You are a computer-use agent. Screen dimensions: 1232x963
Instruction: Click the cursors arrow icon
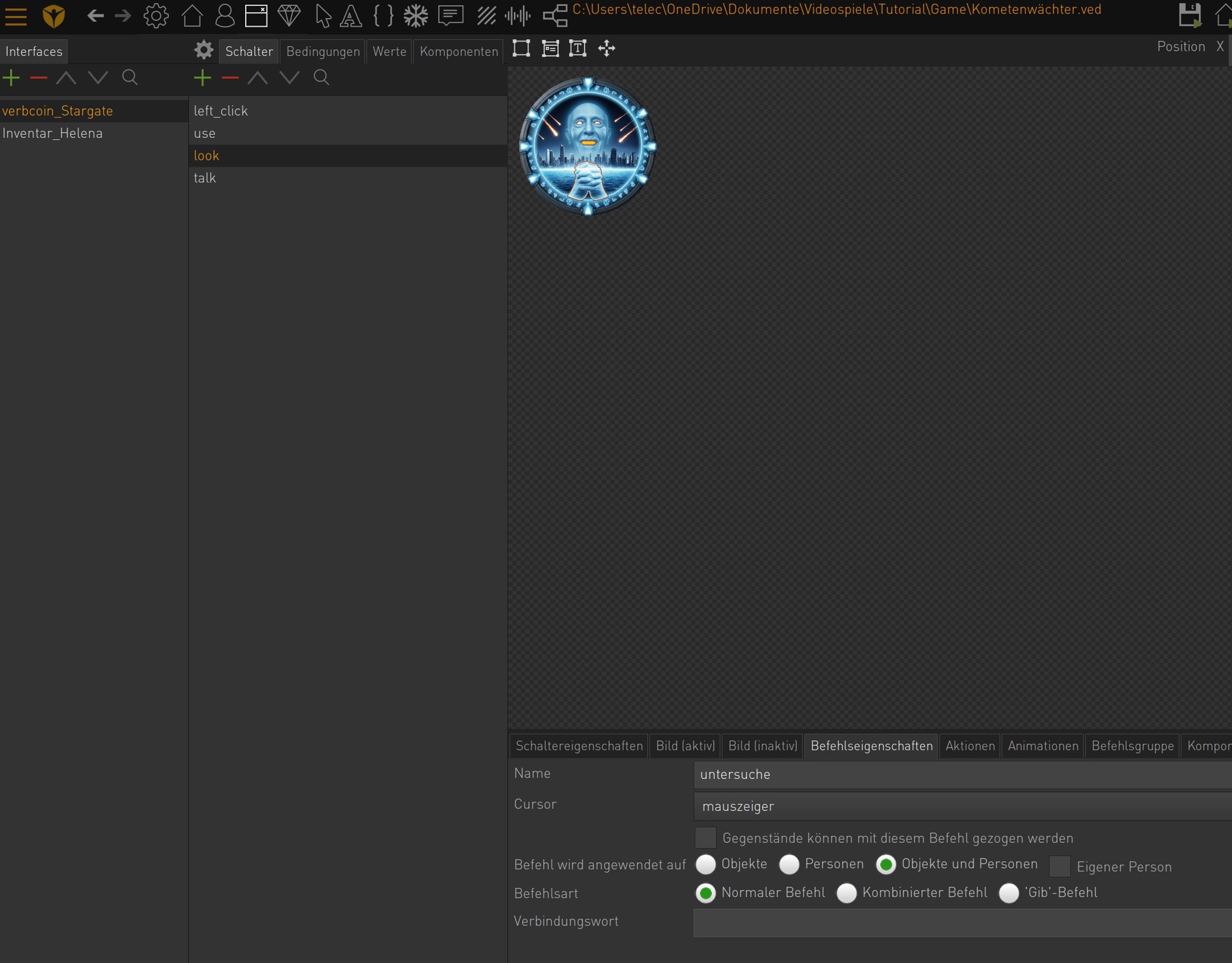323,16
